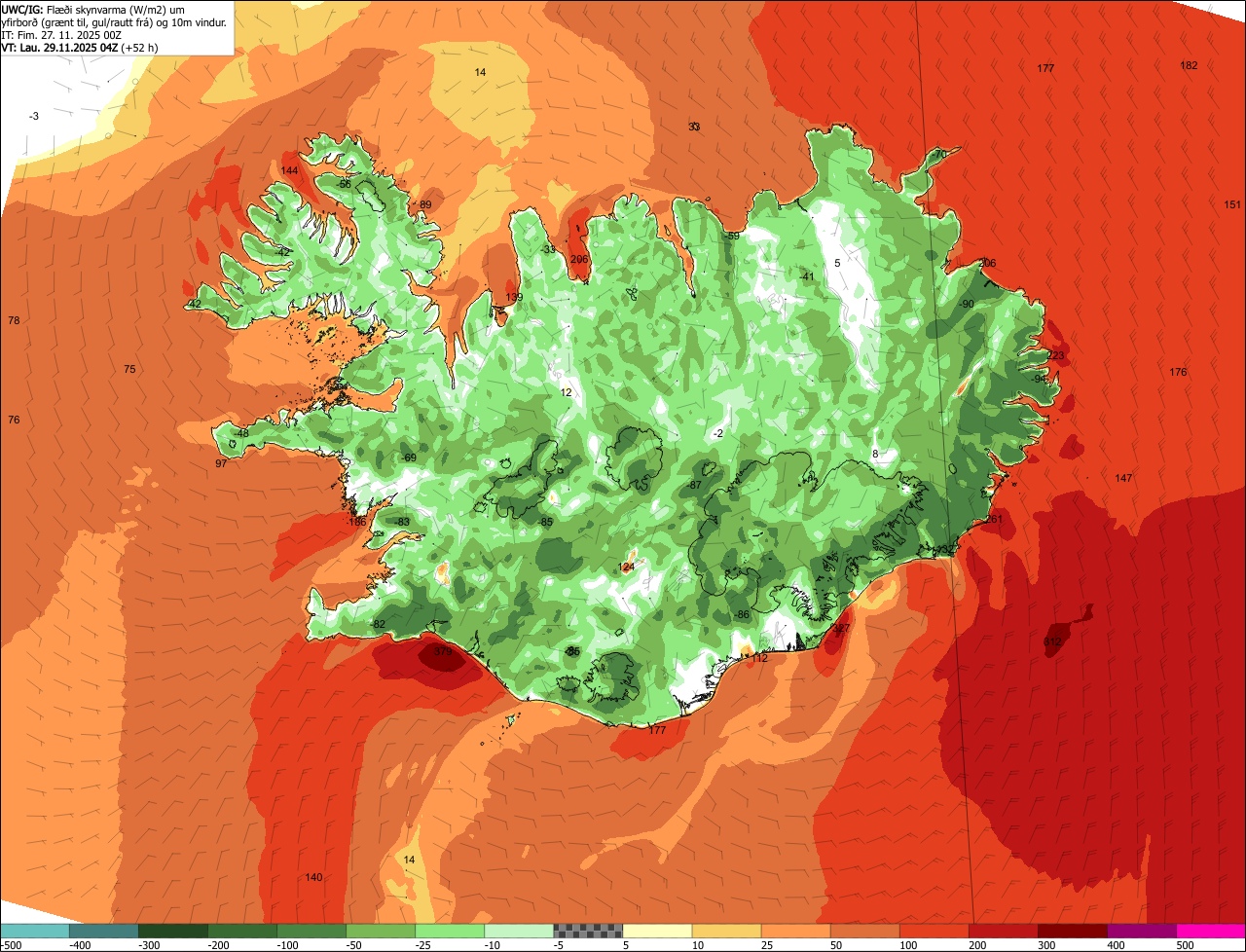The width and height of the screenshot is (1246, 952).
Task: Click the '-186' value on the west coast
Action: tap(356, 522)
